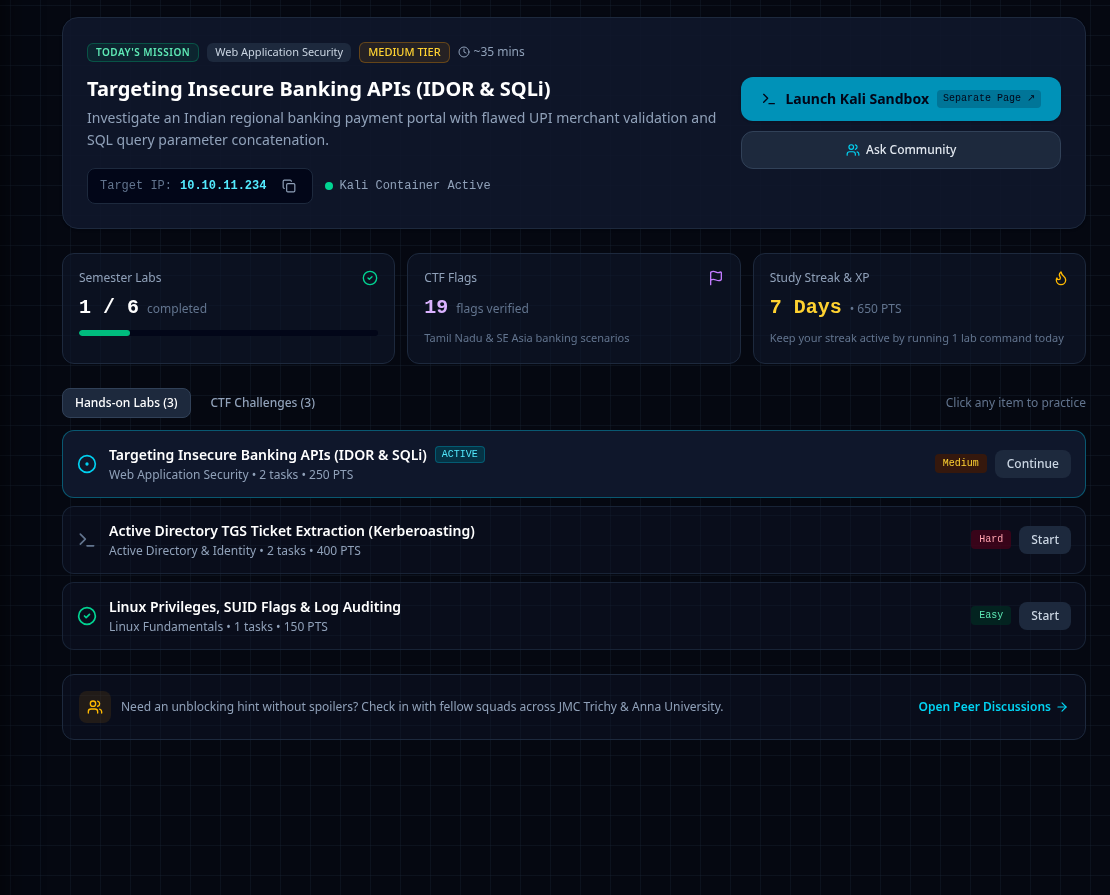Image resolution: width=1110 pixels, height=895 pixels.
Task: Switch to CTF Challenges (3) tab
Action: [x=263, y=403]
